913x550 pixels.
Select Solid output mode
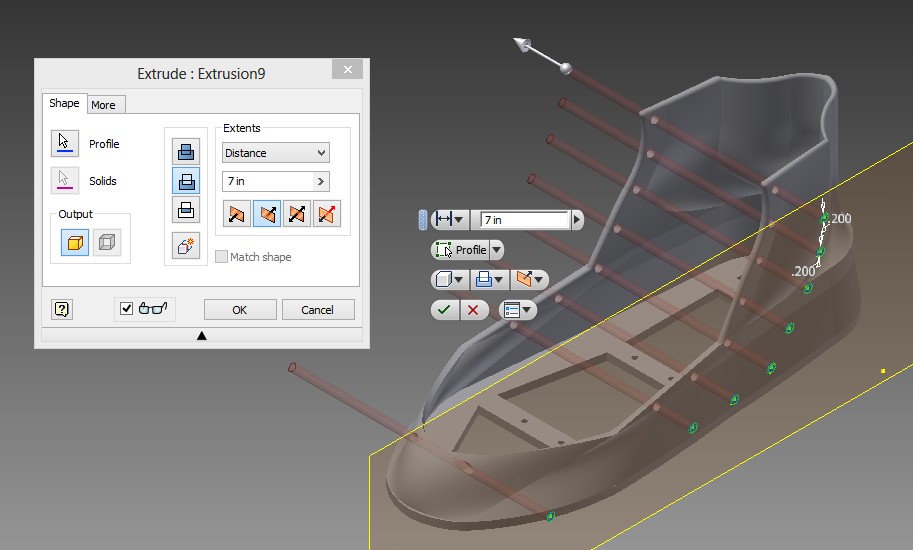tap(75, 243)
